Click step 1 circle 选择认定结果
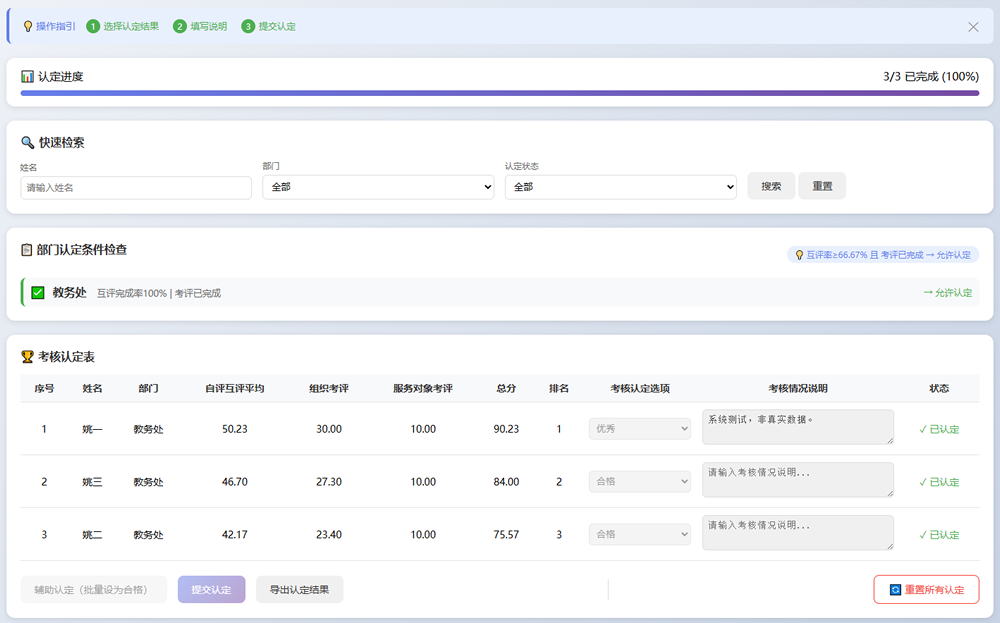Viewport: 1000px width, 623px height. (x=93, y=26)
